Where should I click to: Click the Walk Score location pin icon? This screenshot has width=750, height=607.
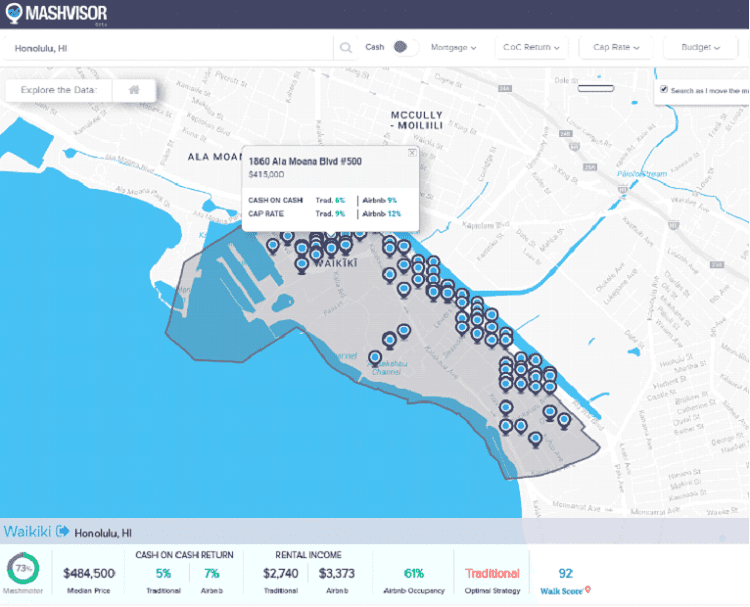coord(588,589)
